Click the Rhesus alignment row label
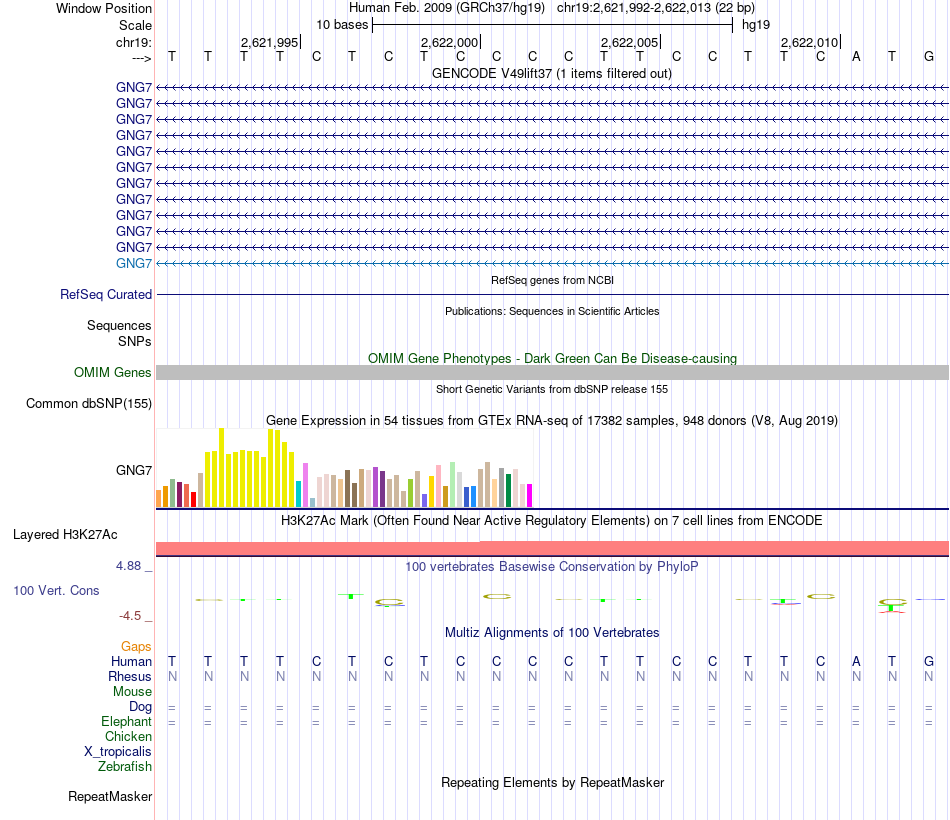Screen dimensions: 950x820 pyautogui.click(x=130, y=676)
